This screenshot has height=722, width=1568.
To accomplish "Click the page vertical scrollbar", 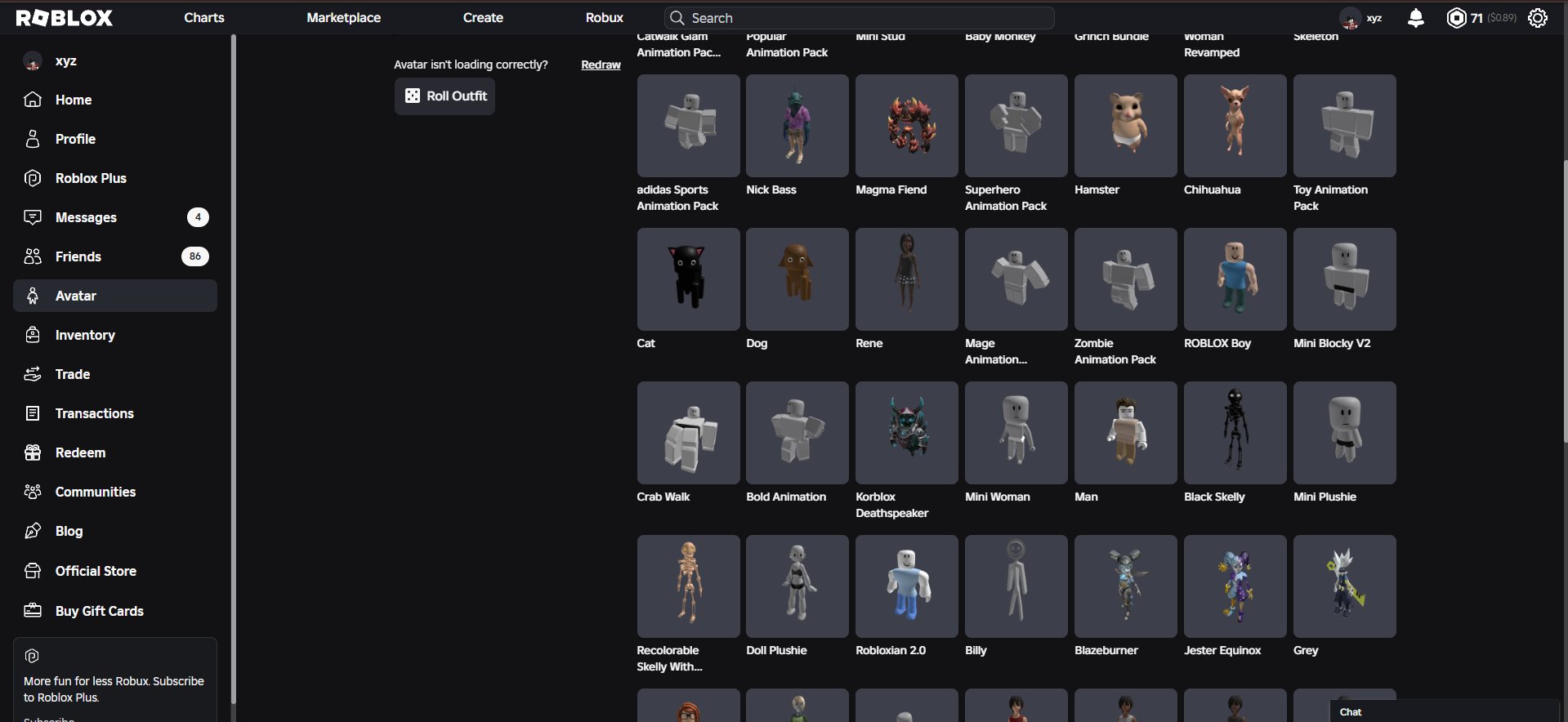I will 1565,302.
